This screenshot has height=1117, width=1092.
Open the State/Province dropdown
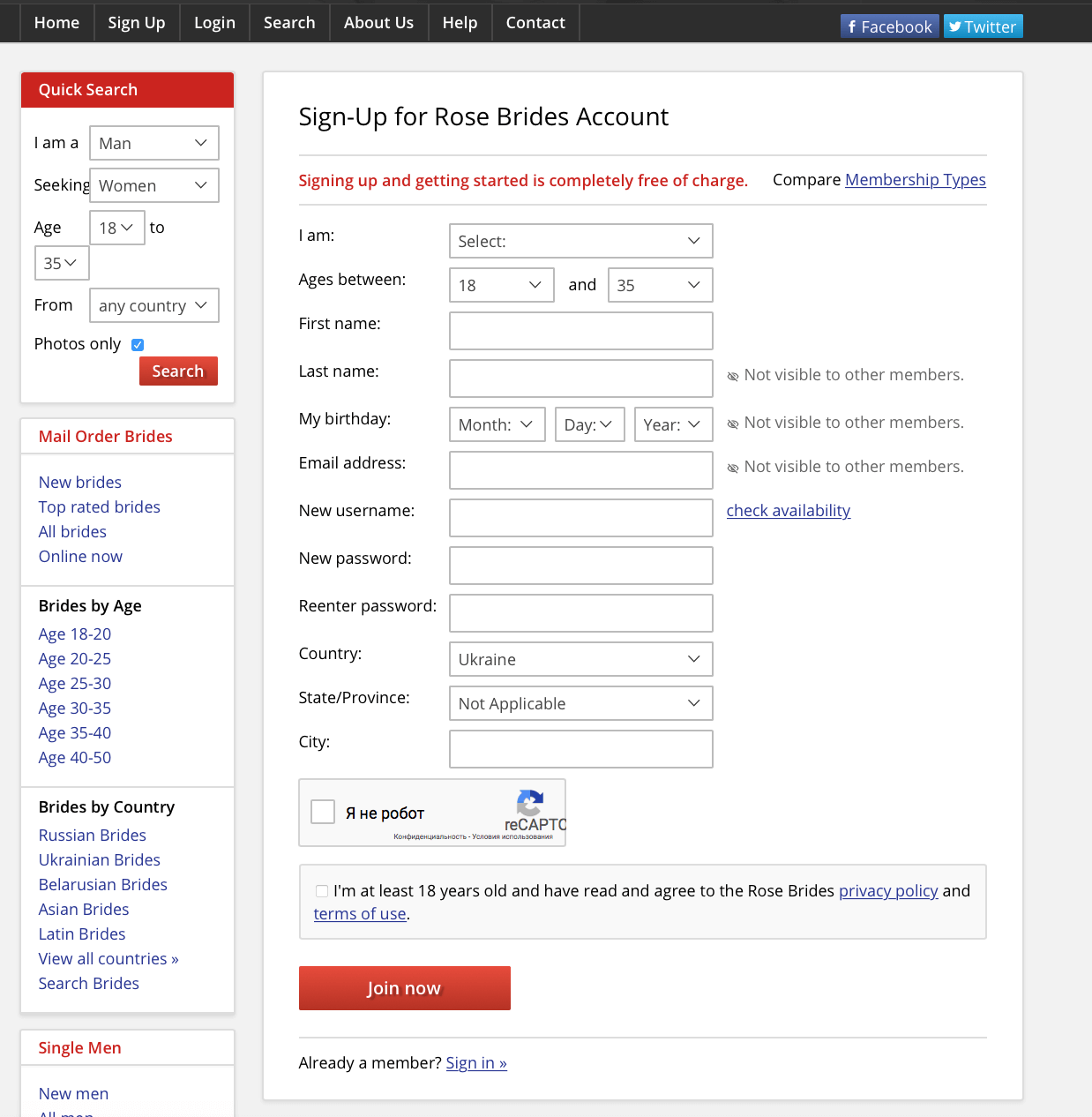(581, 703)
